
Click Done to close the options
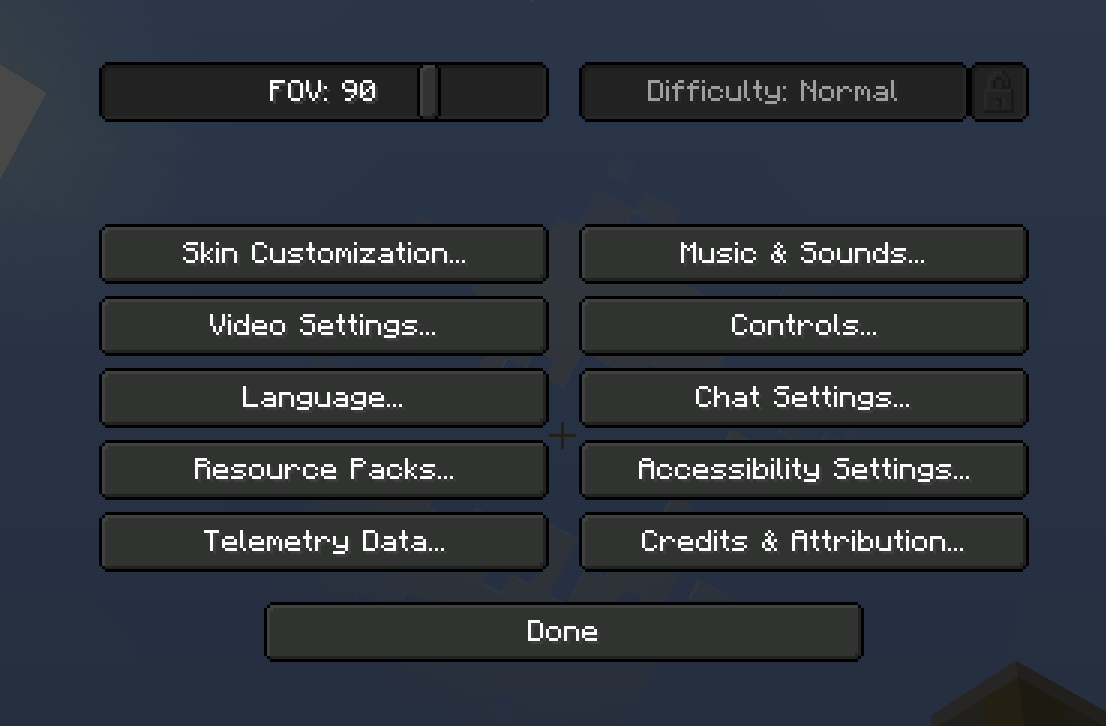[x=564, y=631]
